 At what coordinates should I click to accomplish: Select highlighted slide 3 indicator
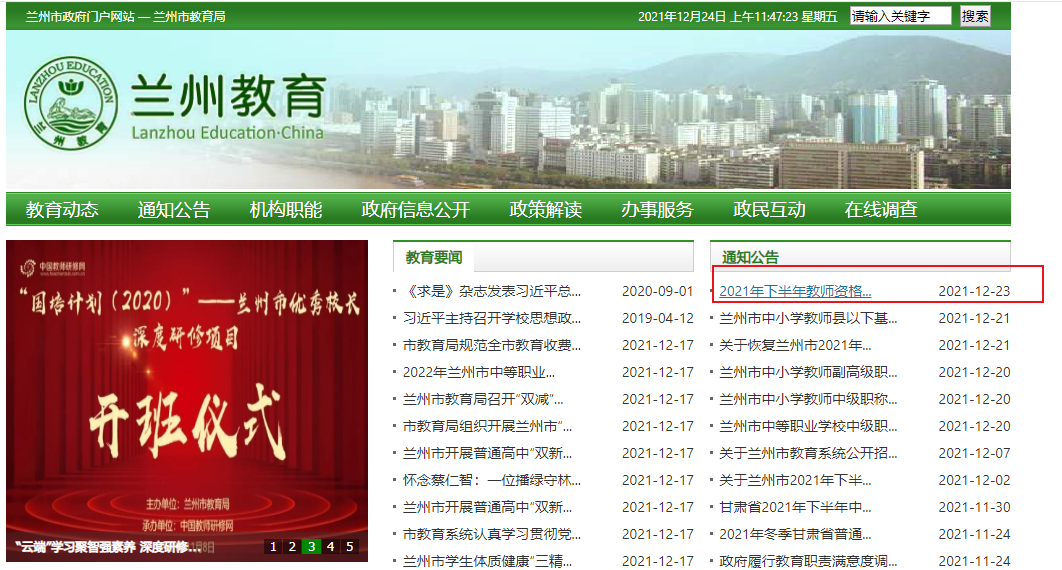click(312, 546)
